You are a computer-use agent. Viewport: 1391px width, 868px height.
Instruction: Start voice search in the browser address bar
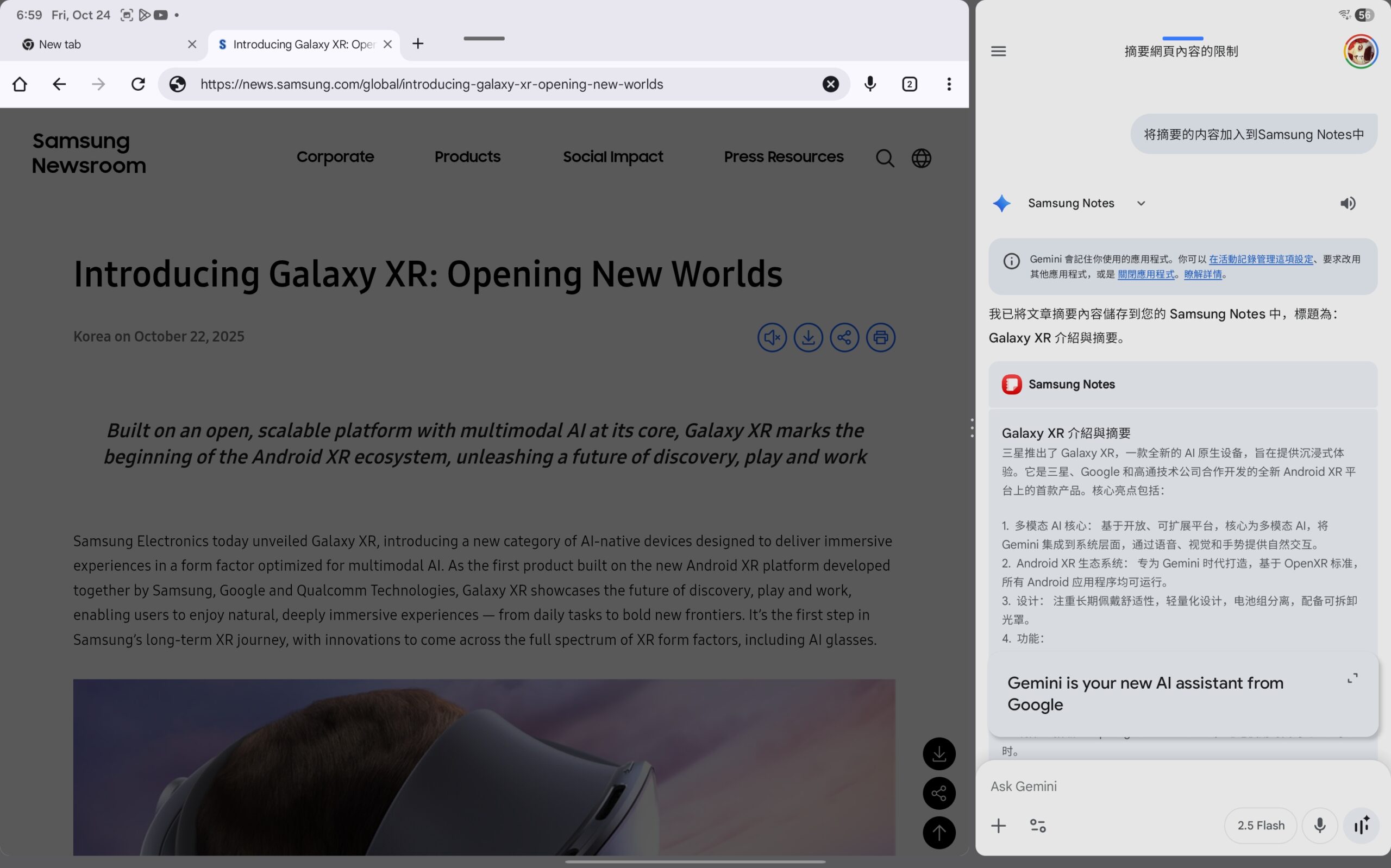point(870,84)
